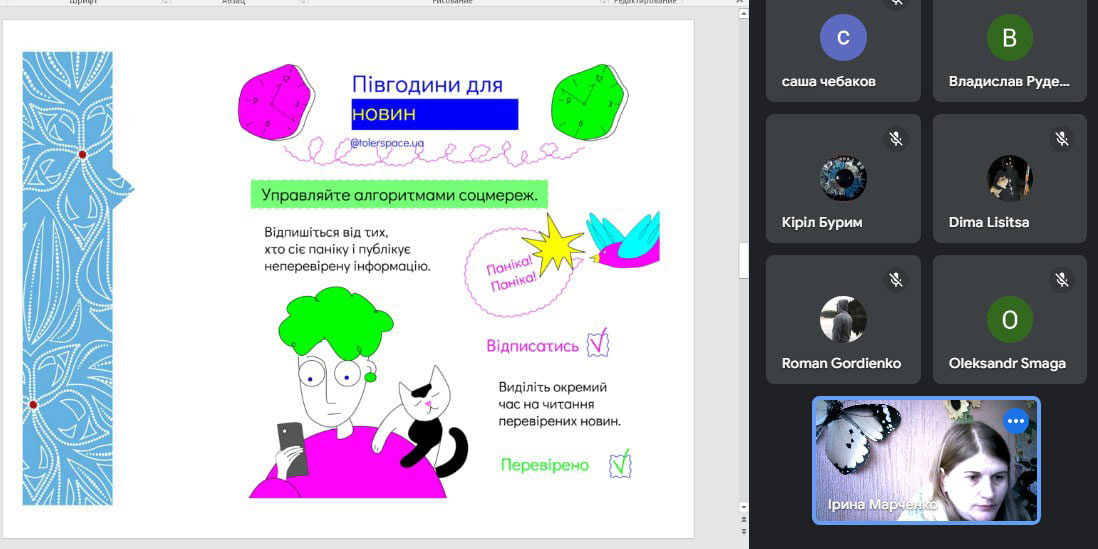Select Ірина Марченко's video tile
Viewport: 1098px width, 549px height.
(926, 461)
